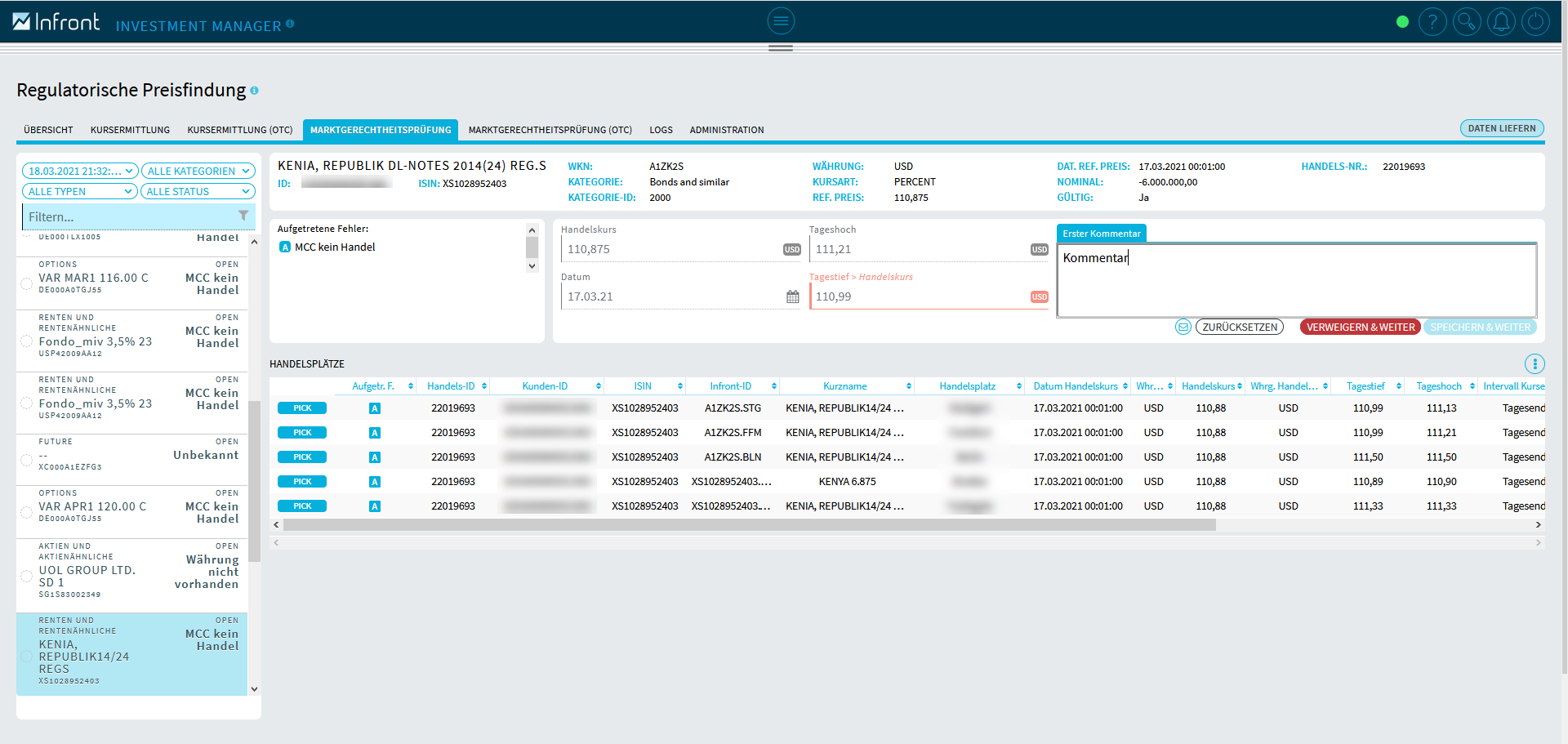This screenshot has width=1568, height=744.
Task: Click PICK for A1ZK2S.STG row
Action: 302,408
